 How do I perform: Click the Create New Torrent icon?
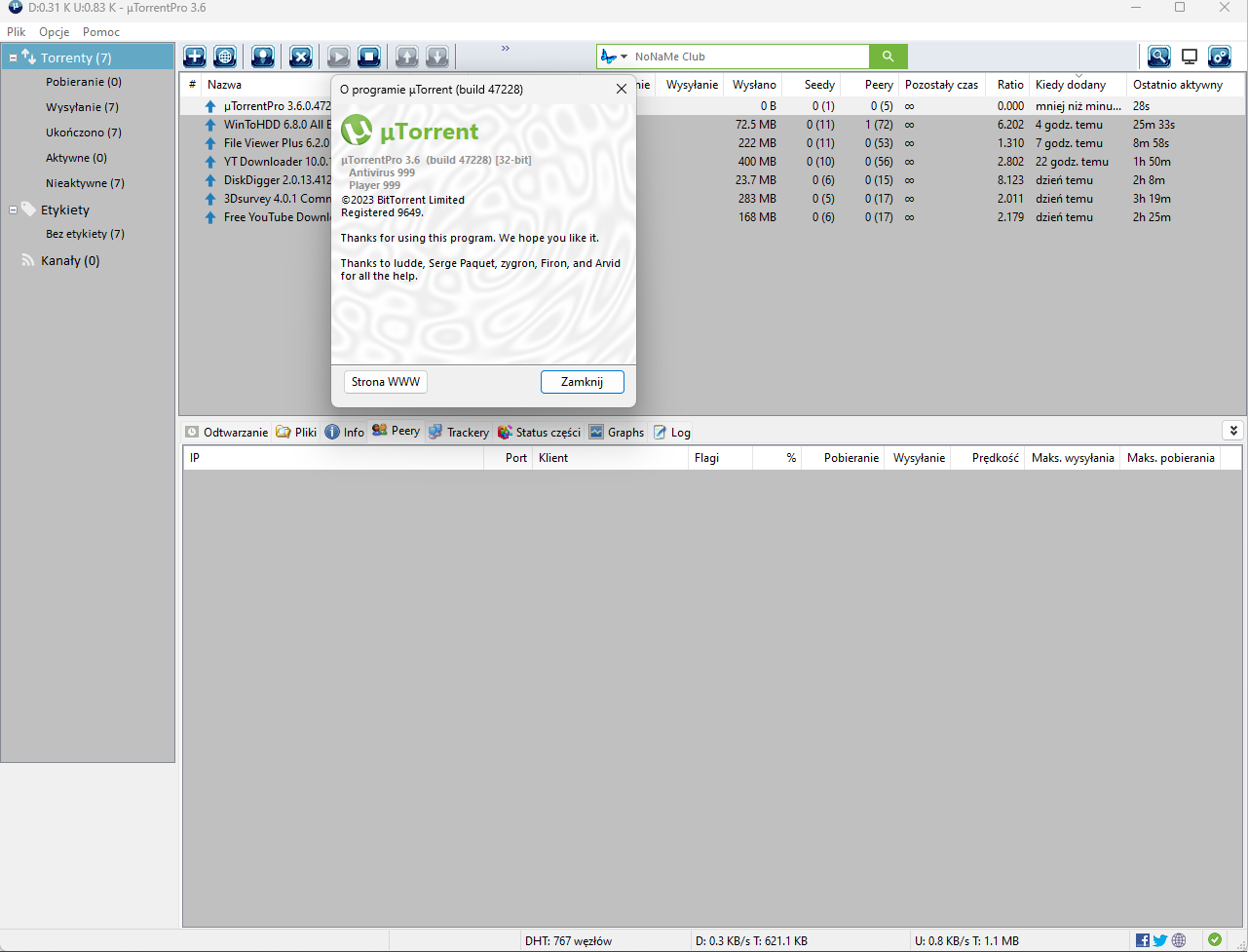coord(263,57)
